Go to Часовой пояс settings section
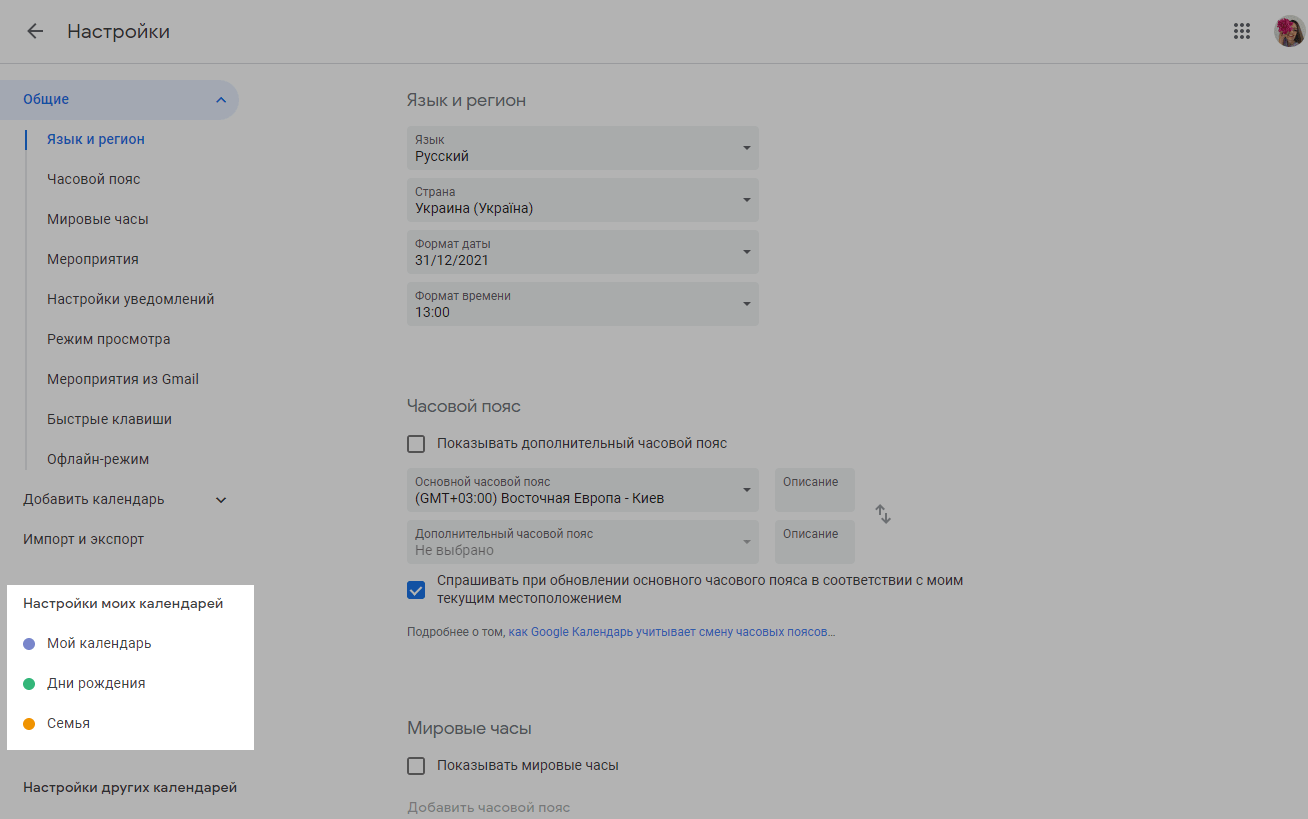 tap(94, 180)
